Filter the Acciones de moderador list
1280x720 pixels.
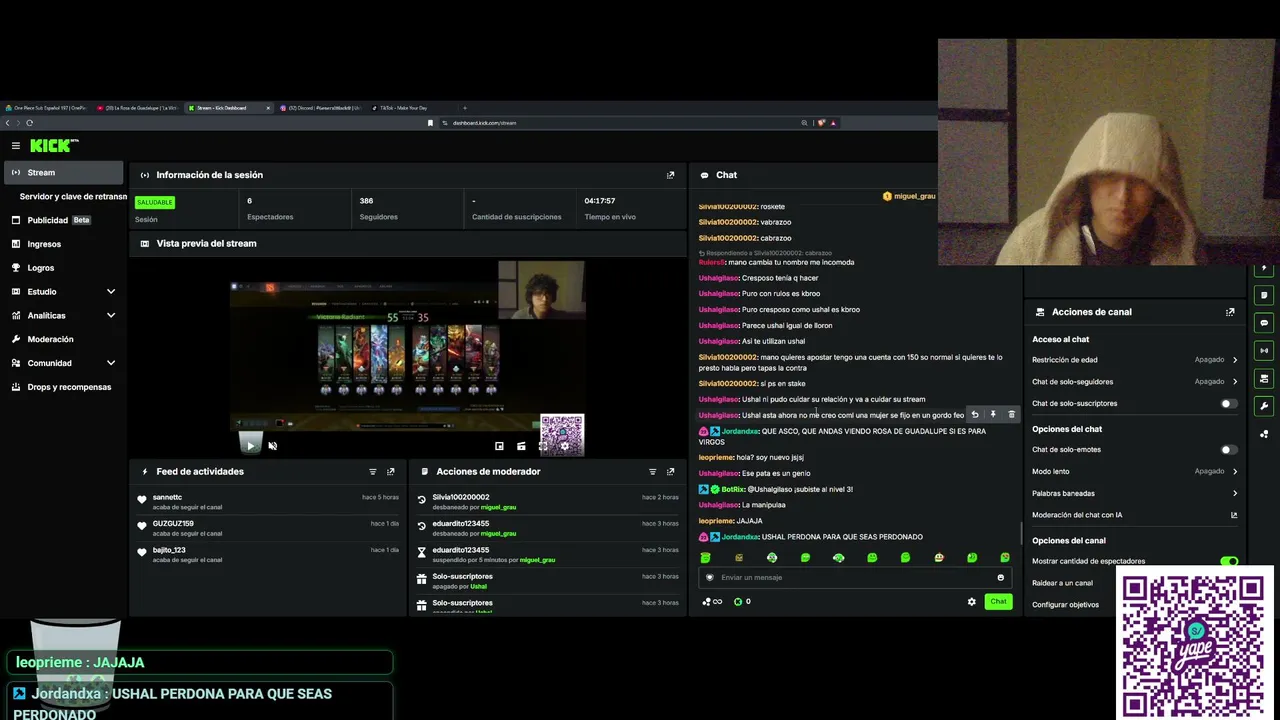click(653, 472)
